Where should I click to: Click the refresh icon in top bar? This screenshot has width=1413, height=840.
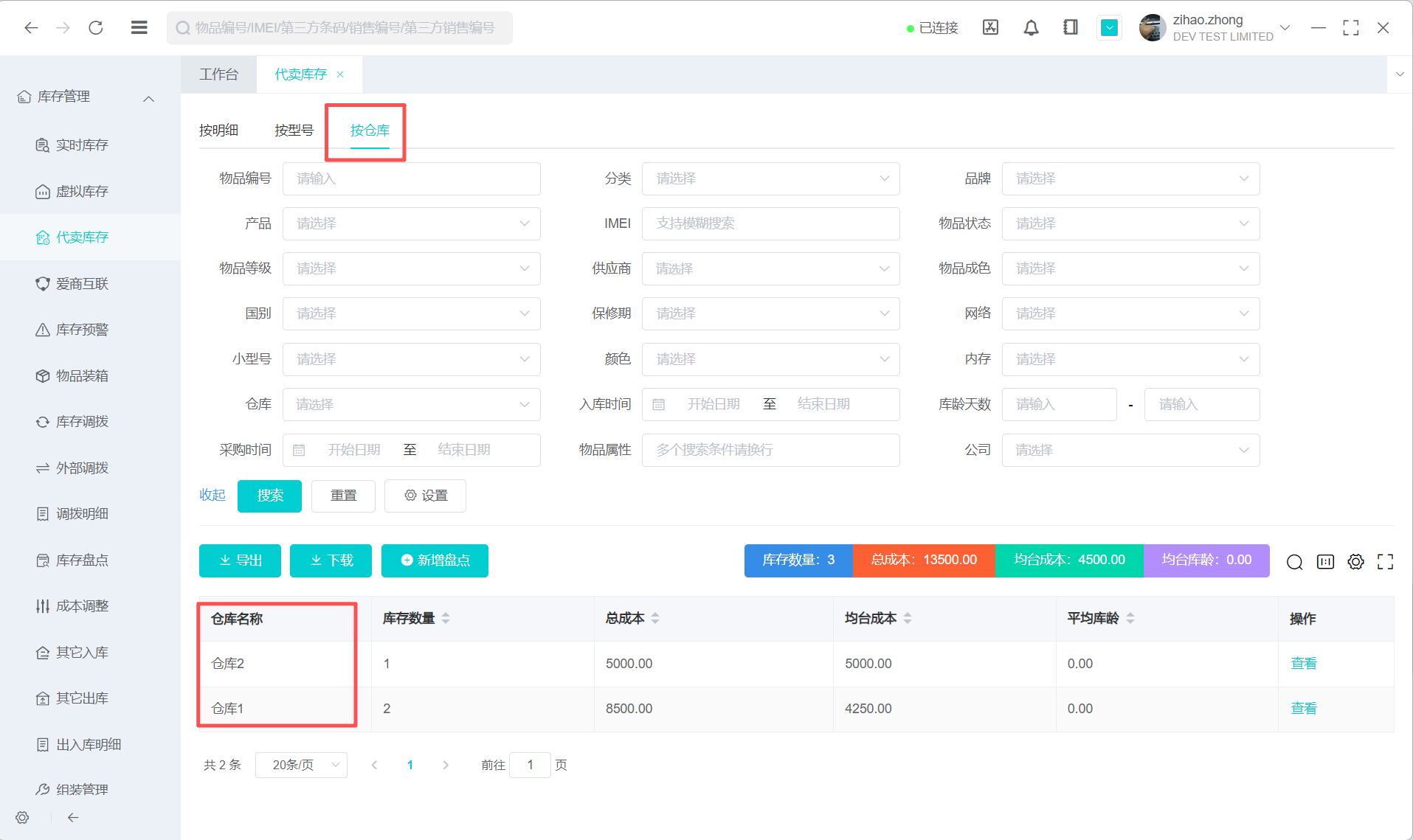pos(96,28)
